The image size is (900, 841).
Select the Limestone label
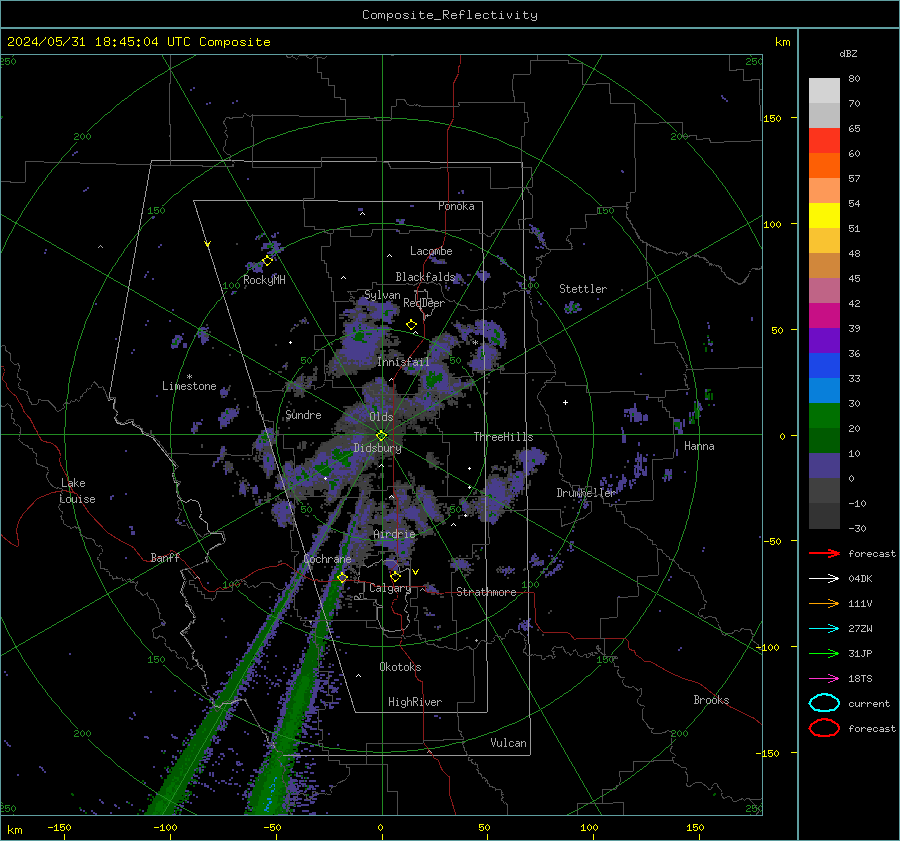point(189,386)
